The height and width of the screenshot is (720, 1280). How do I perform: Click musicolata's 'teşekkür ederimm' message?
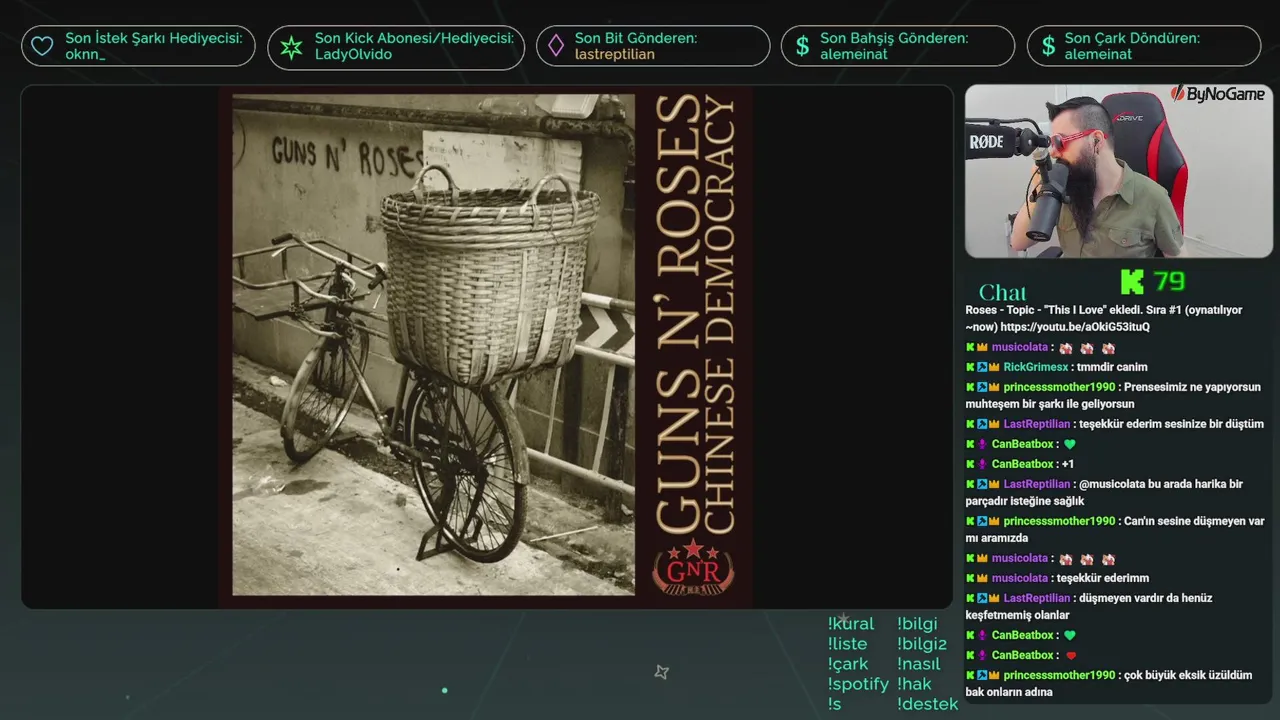tap(1104, 578)
